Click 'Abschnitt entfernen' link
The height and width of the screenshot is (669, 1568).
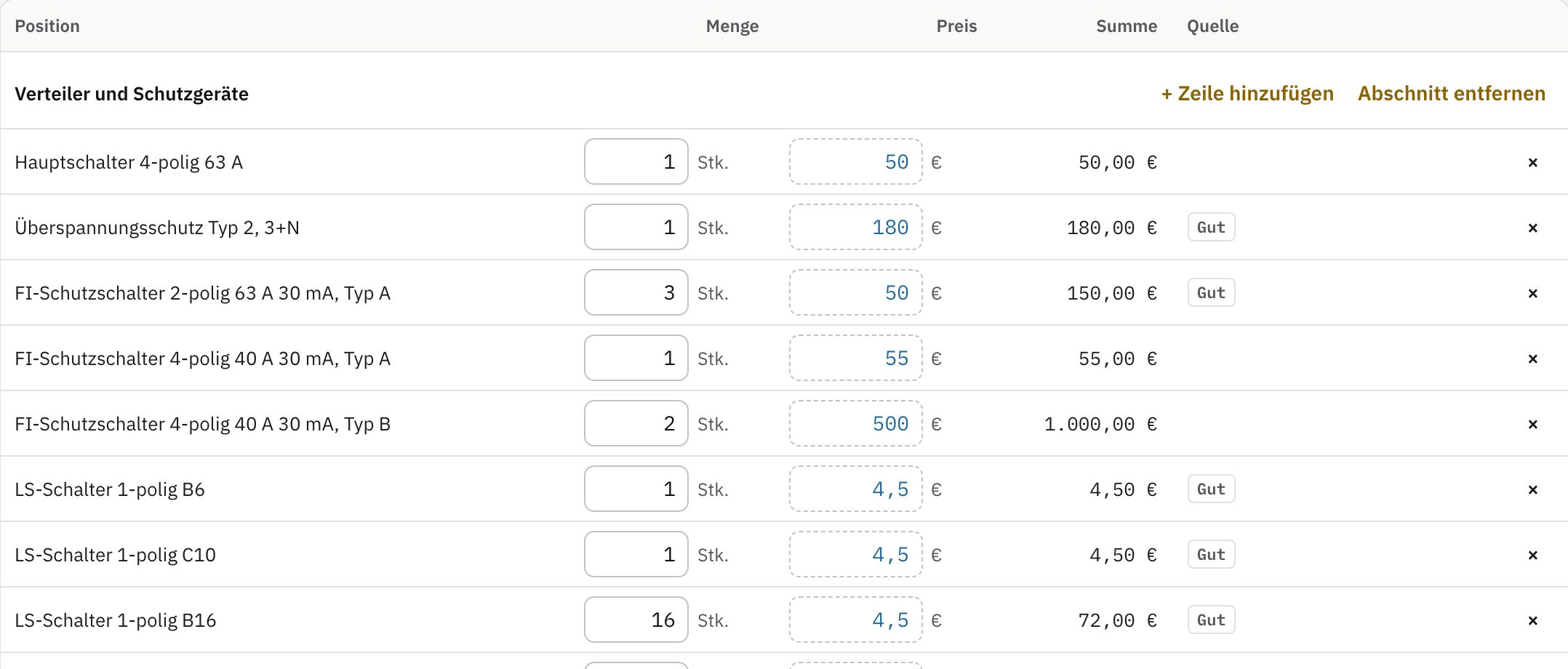[x=1452, y=94]
